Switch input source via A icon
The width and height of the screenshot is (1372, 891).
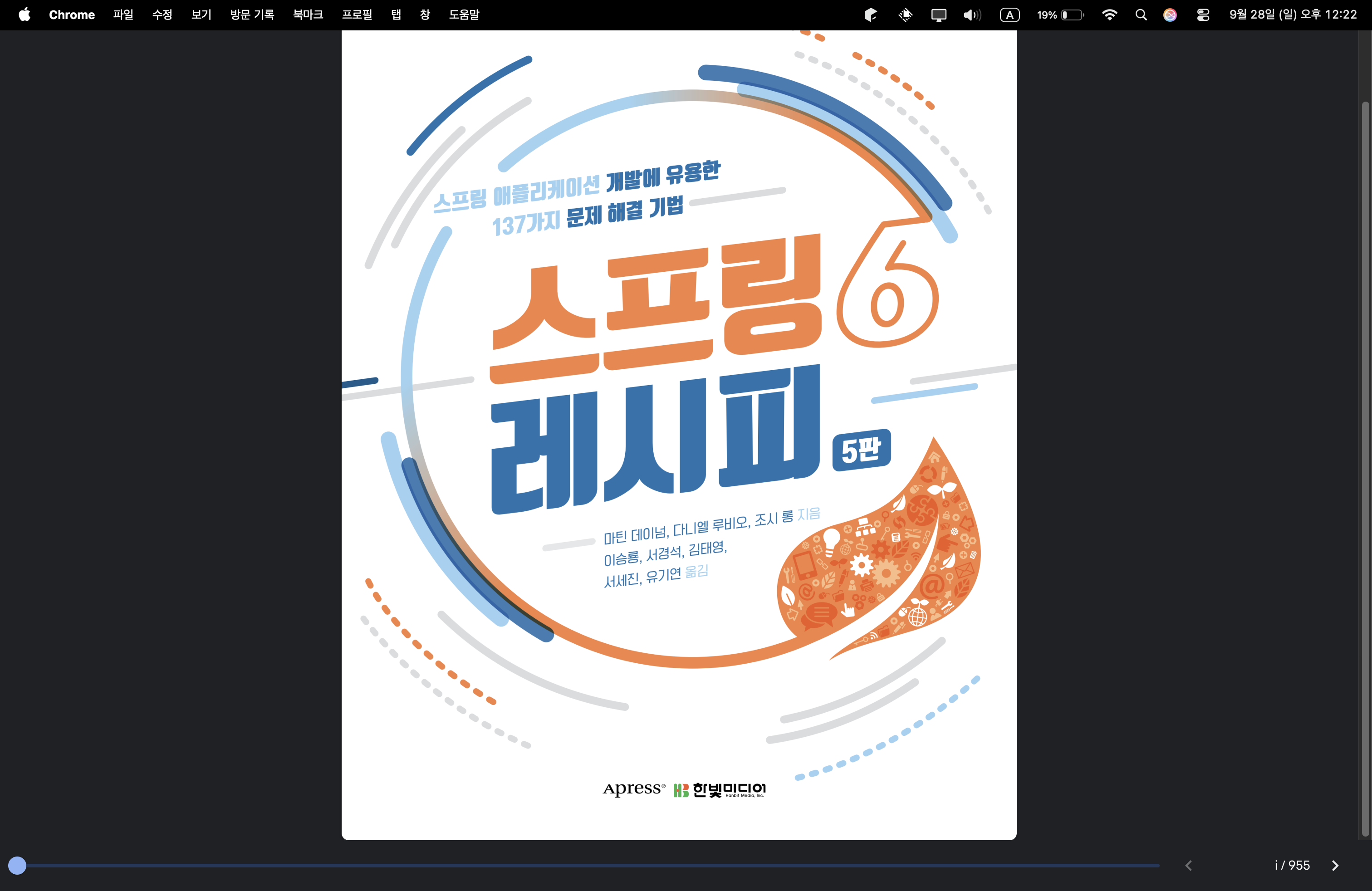pos(1009,15)
